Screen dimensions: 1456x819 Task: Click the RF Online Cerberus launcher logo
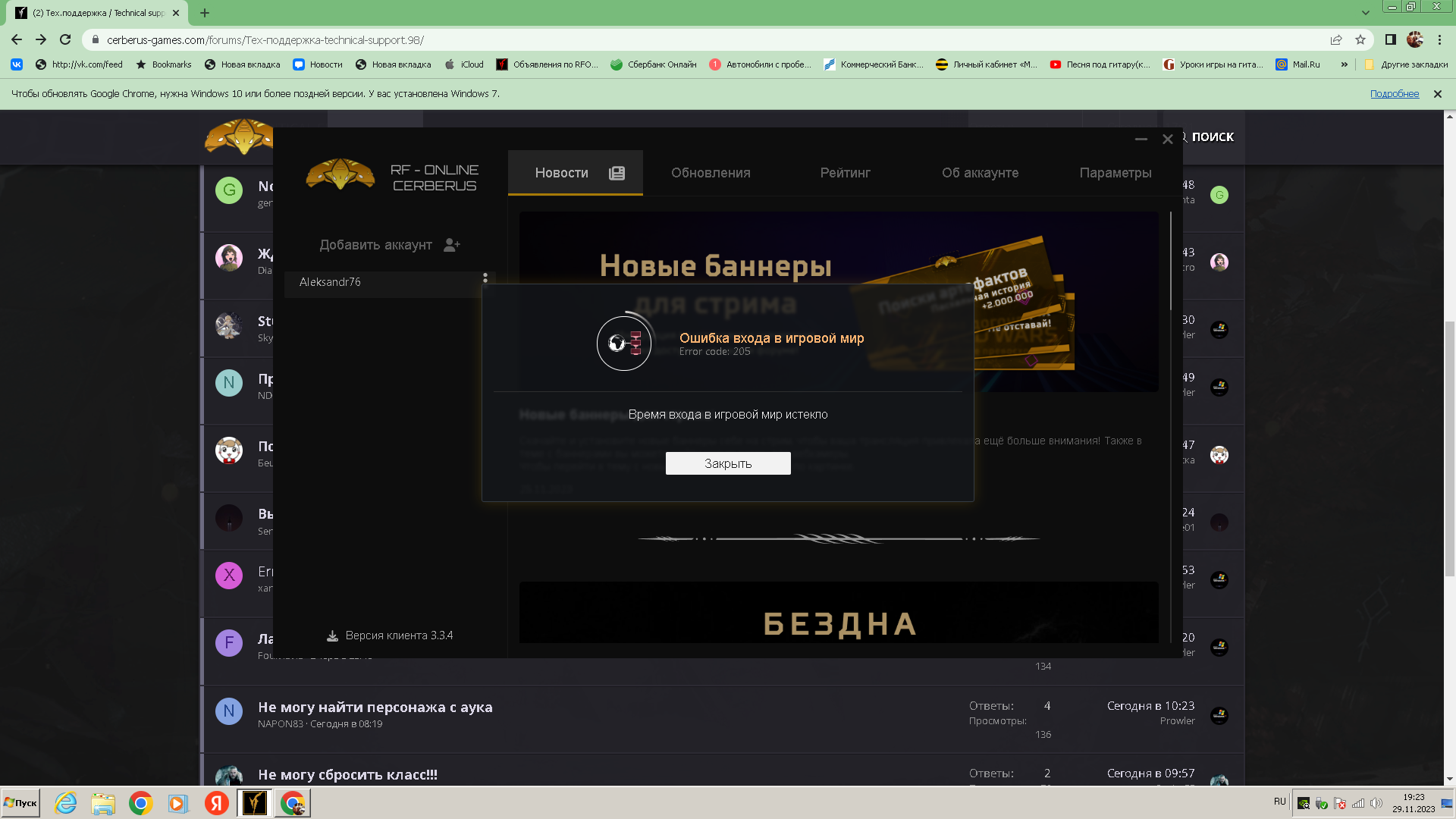[x=340, y=174]
